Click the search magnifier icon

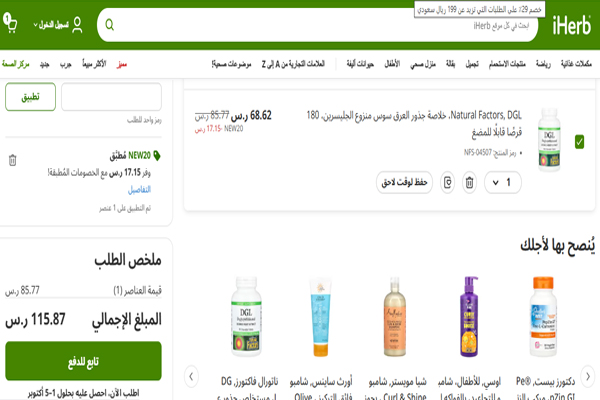pyautogui.click(x=110, y=24)
